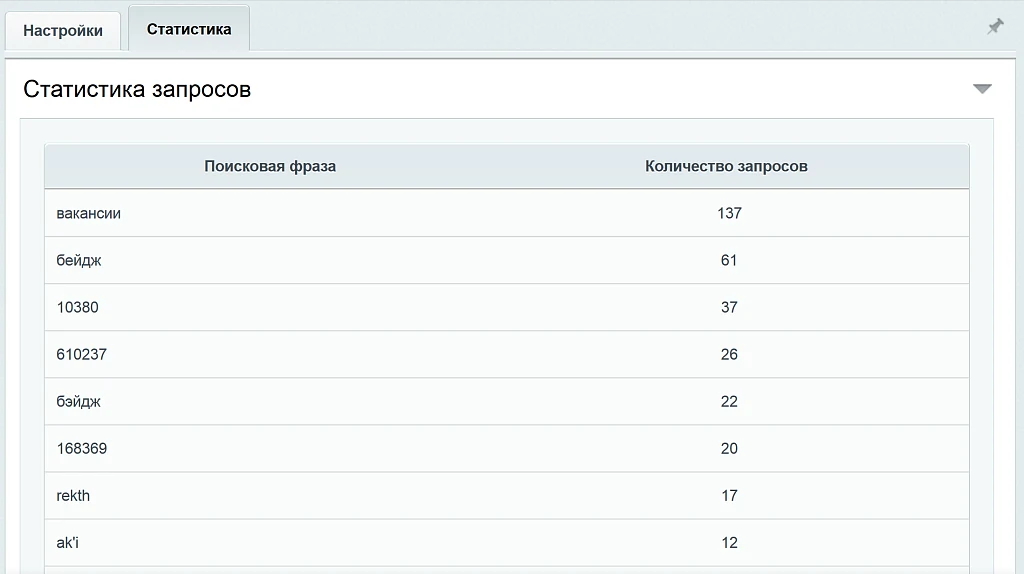Screen dimensions: 1024x574
Task: Select the 168369 search phrase
Action: [81, 449]
